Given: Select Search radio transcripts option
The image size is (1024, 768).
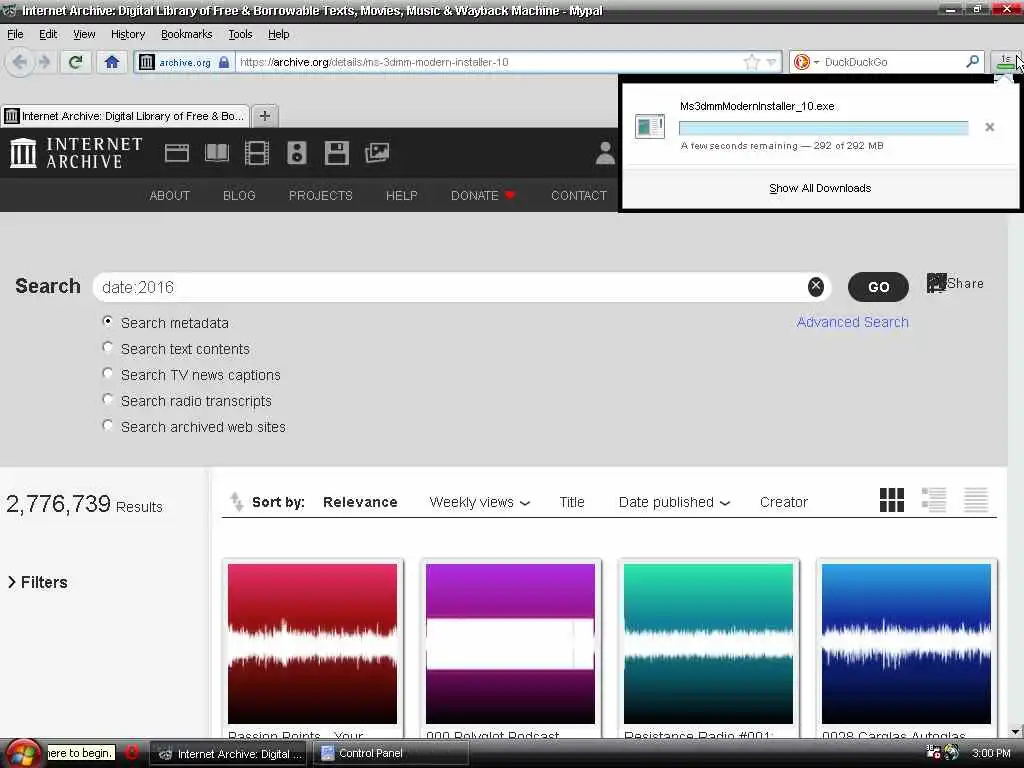Looking at the screenshot, I should (108, 400).
